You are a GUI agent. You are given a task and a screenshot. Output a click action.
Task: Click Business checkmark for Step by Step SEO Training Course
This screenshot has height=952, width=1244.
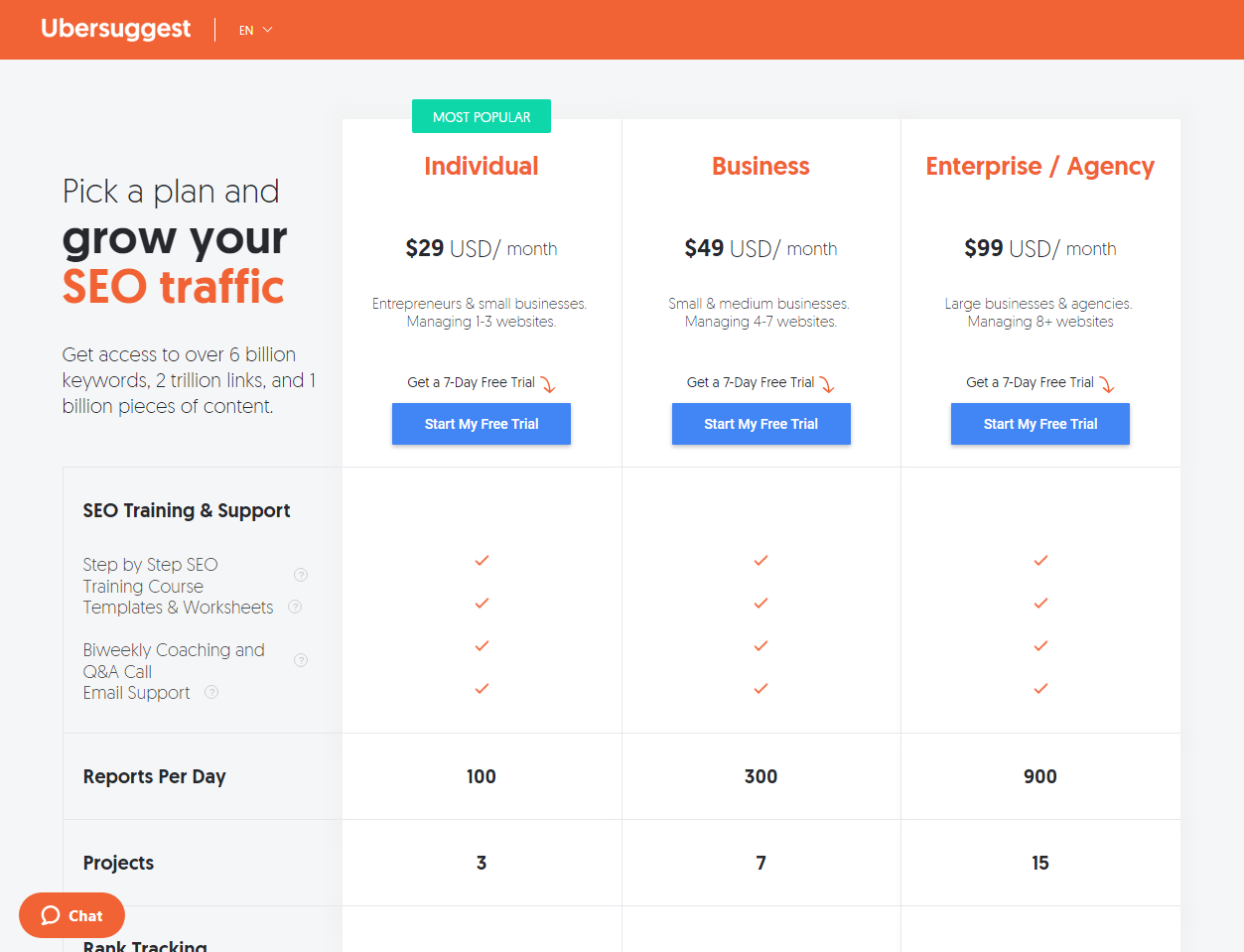click(760, 561)
